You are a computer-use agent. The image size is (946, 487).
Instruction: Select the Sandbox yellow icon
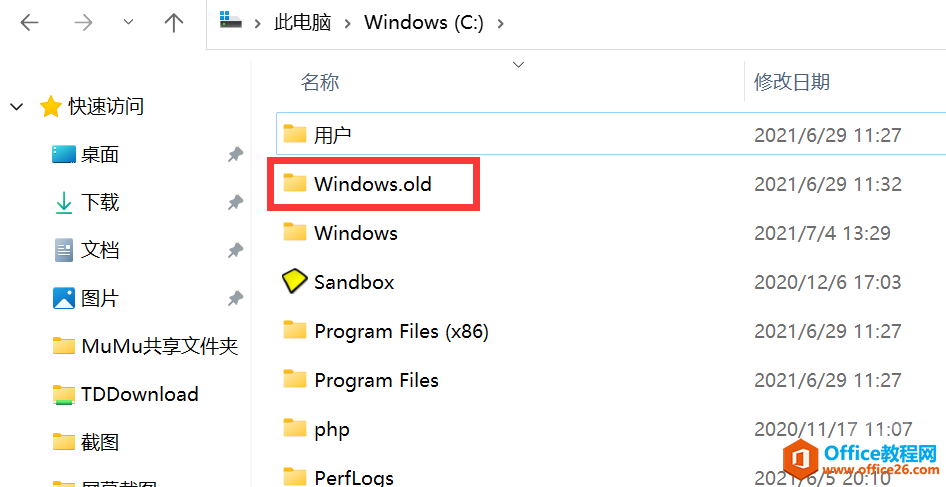294,282
